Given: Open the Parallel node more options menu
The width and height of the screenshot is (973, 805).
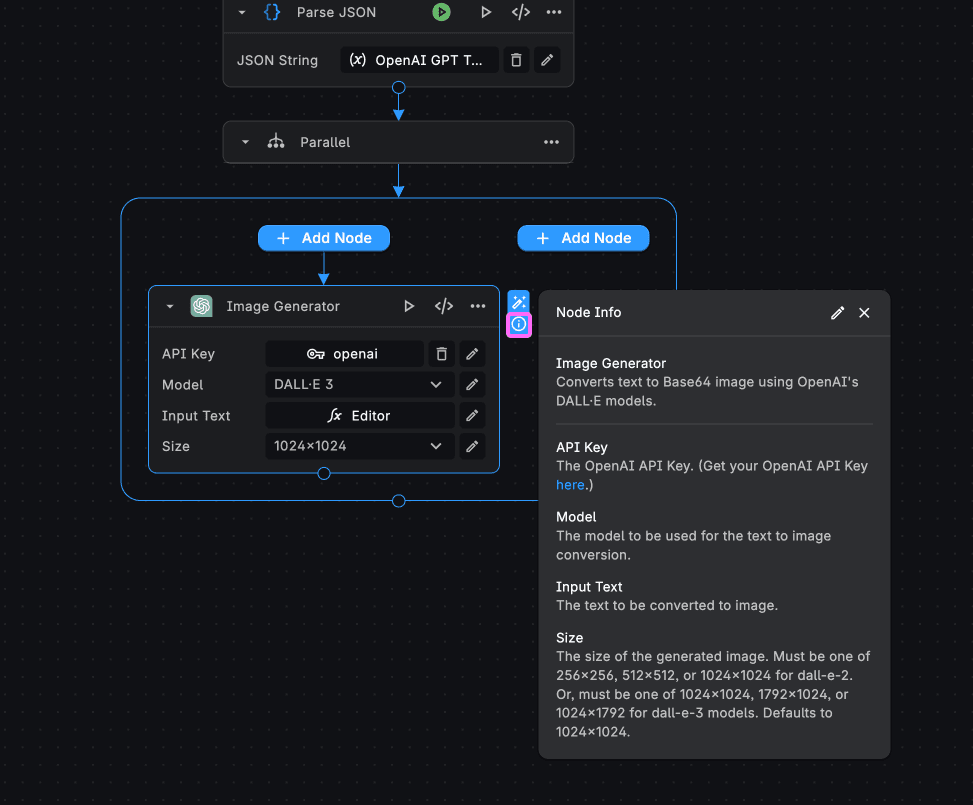Looking at the screenshot, I should pyautogui.click(x=551, y=142).
